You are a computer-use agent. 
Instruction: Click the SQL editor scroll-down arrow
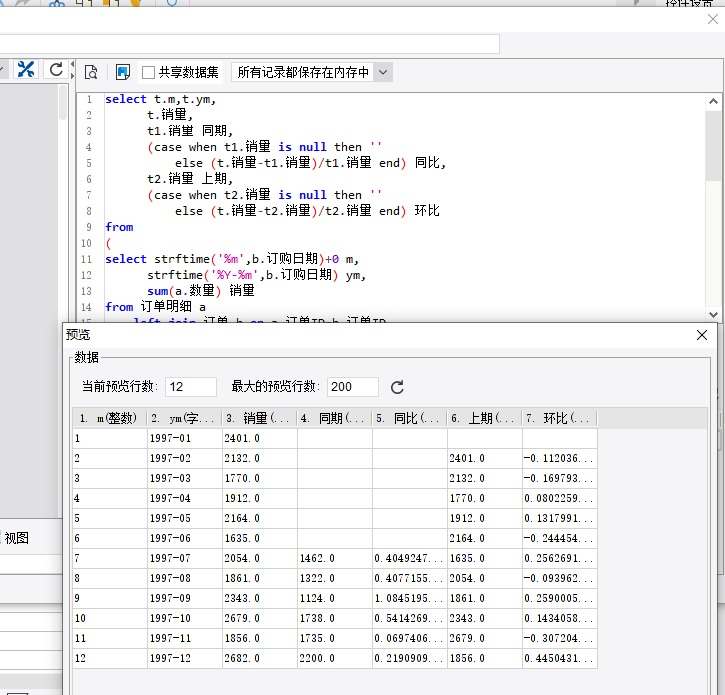713,314
